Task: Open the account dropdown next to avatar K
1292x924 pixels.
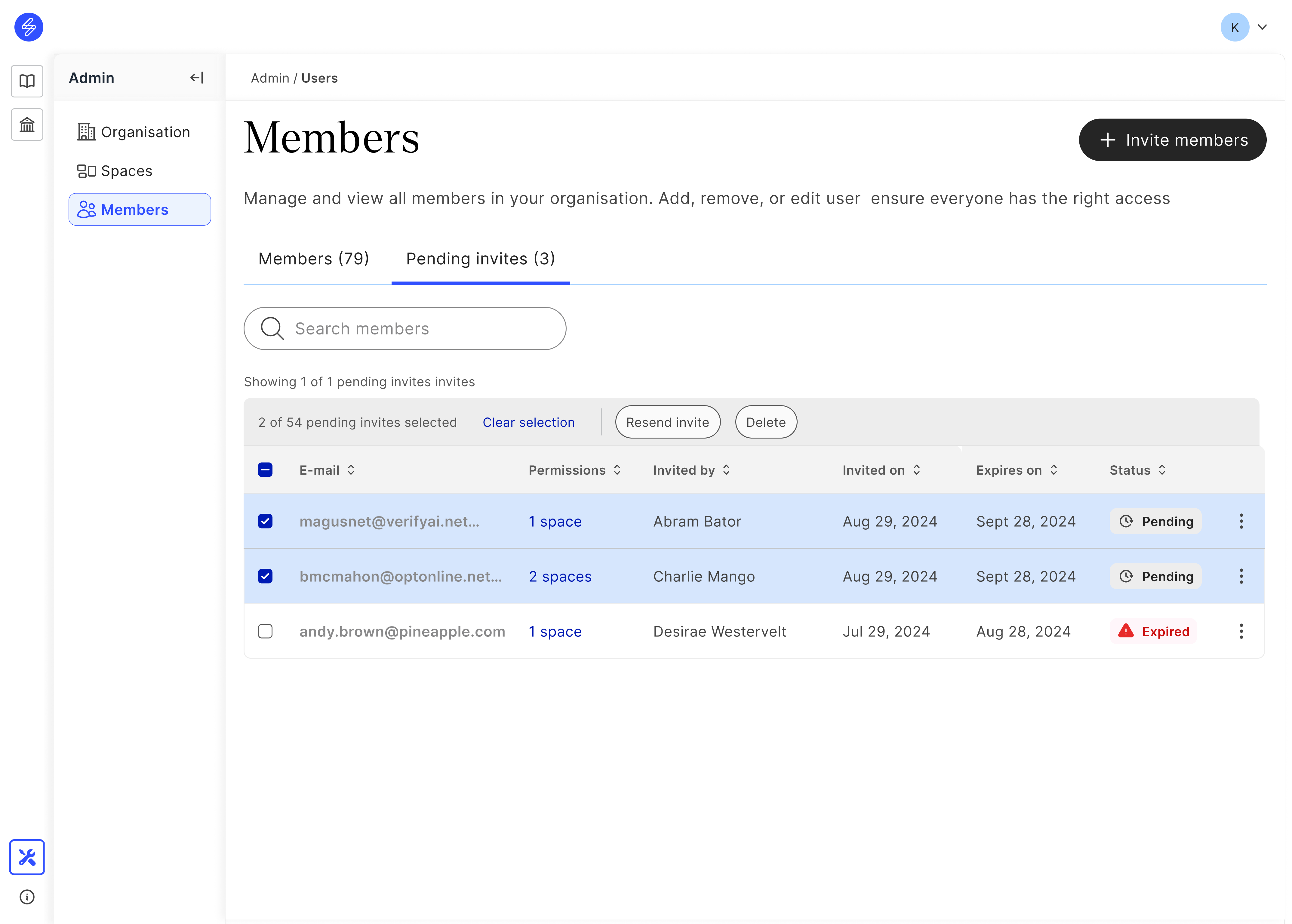Action: (1263, 27)
